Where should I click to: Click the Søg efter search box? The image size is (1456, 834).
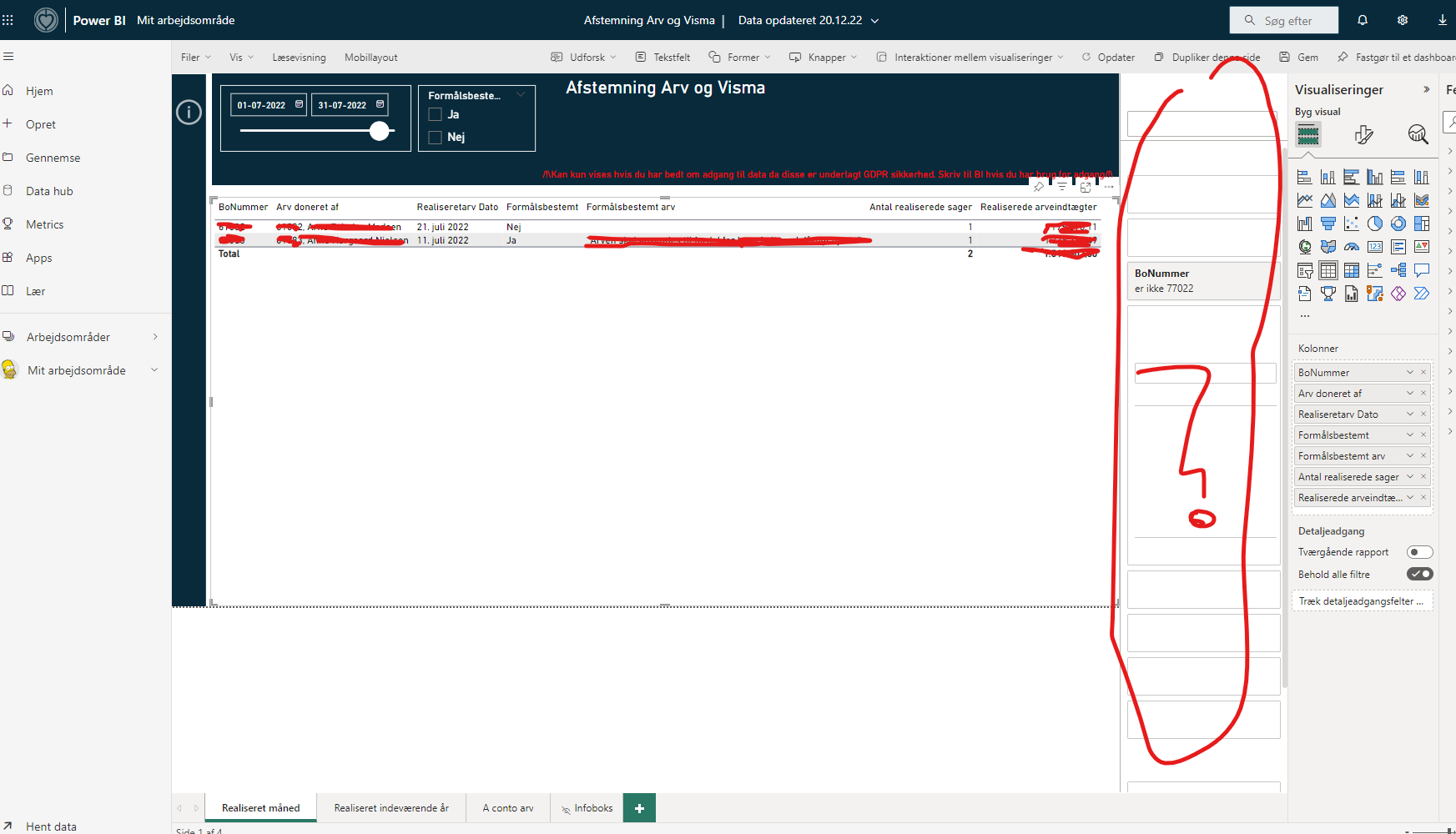[x=1284, y=20]
